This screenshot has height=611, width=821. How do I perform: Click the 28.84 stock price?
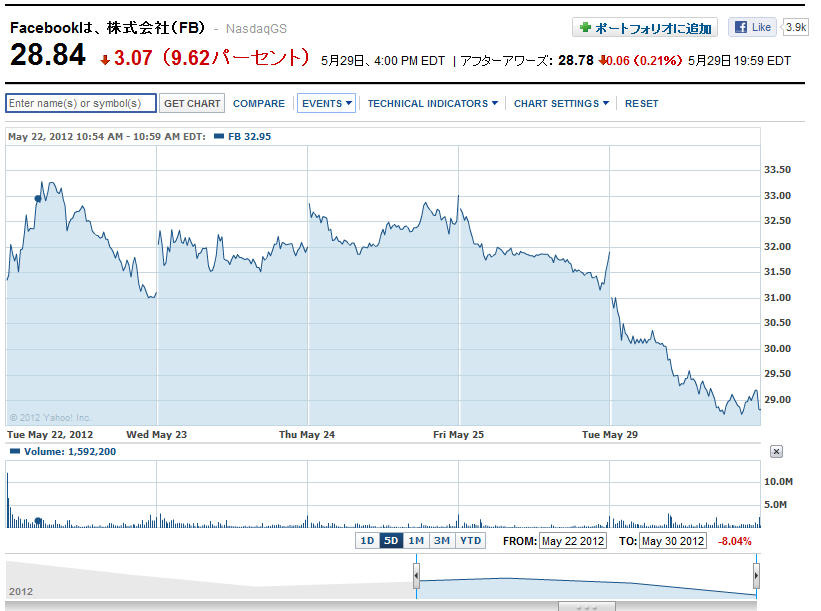48,55
